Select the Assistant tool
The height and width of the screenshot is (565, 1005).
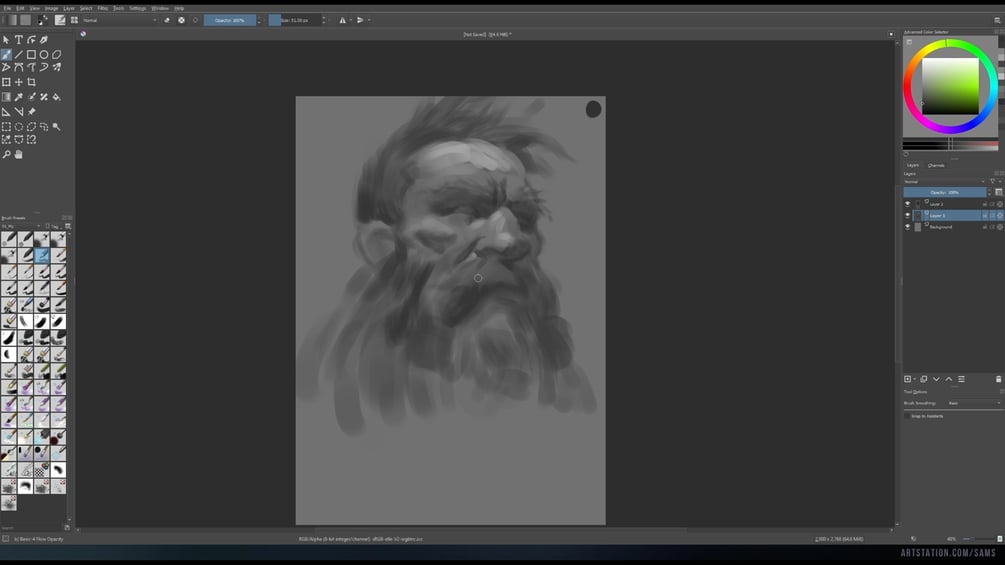coord(6,111)
